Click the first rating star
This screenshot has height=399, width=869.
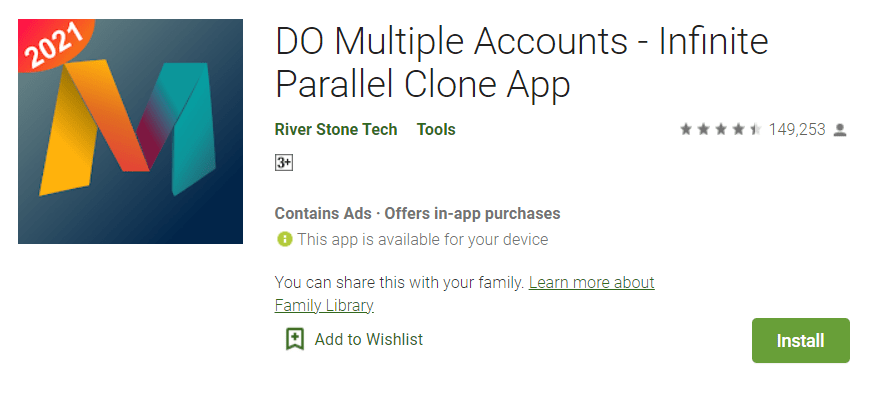[686, 130]
